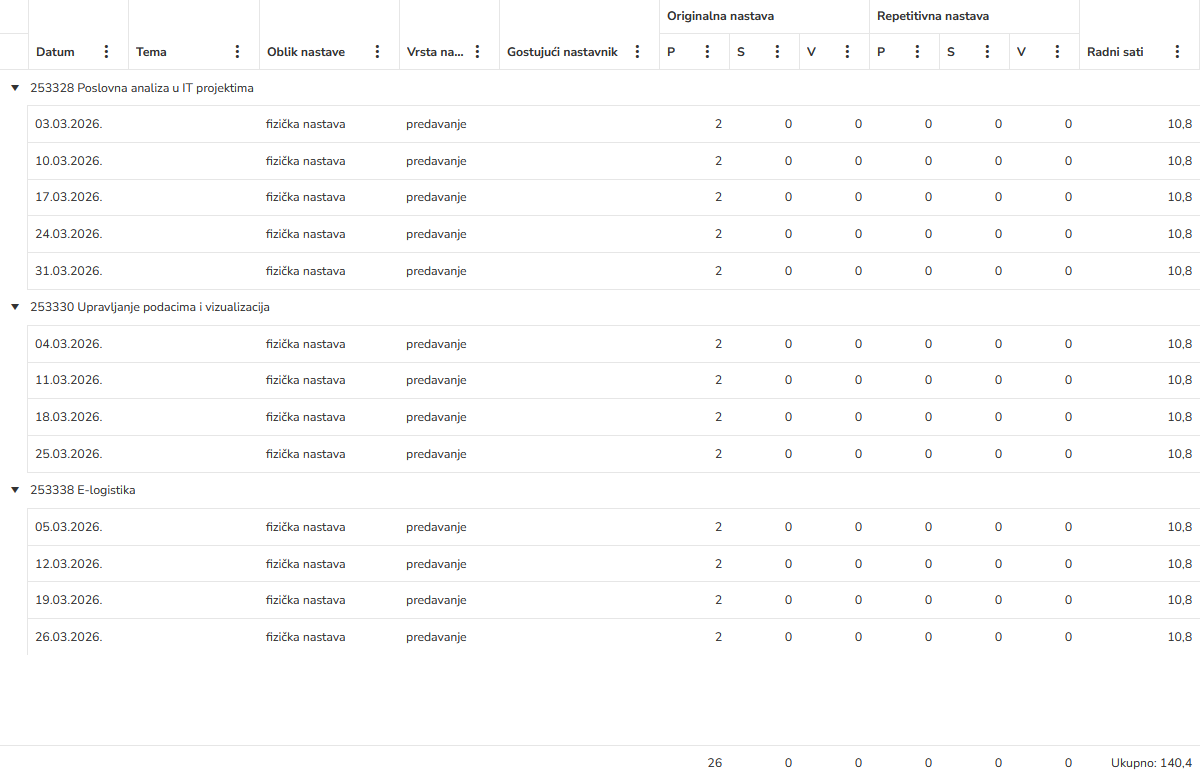Image resolution: width=1200 pixels, height=780 pixels.
Task: Select the 03.03.2026. row date cell
Action: pos(69,124)
